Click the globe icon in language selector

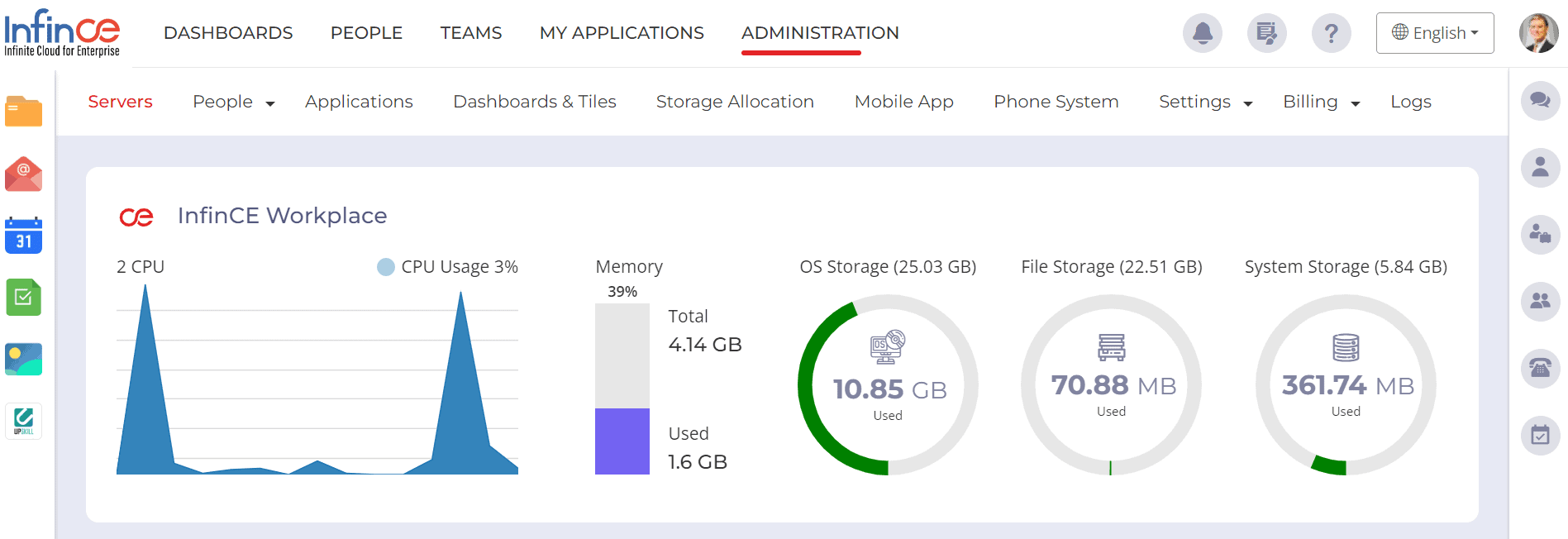(x=1400, y=32)
